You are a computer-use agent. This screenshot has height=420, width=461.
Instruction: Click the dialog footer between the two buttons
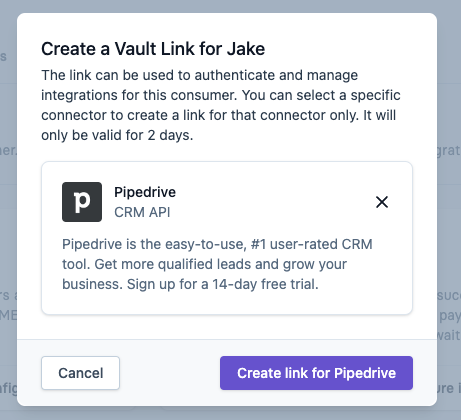(170, 373)
